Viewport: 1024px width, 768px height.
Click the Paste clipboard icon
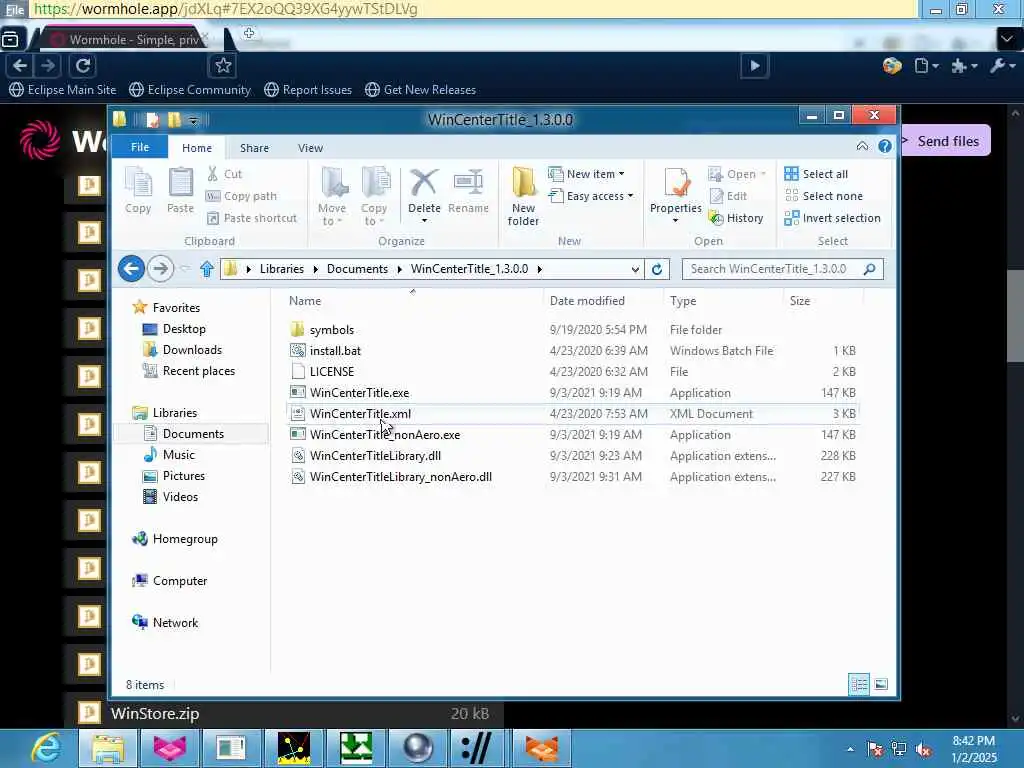coord(180,189)
